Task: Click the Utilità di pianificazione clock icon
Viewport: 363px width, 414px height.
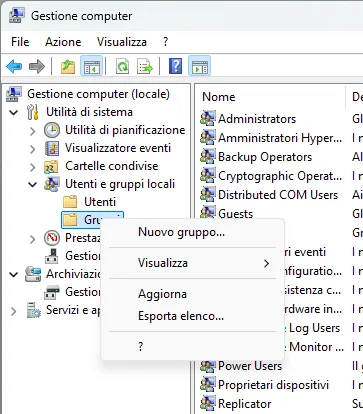Action: pos(52,130)
